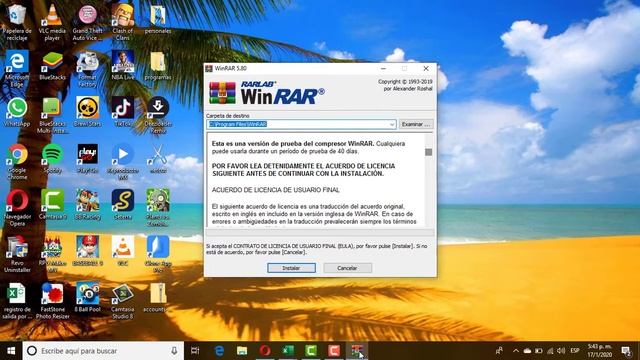The image size is (640, 360).
Task: Click the red Camtasia recorder taskbar icon
Action: (x=334, y=351)
